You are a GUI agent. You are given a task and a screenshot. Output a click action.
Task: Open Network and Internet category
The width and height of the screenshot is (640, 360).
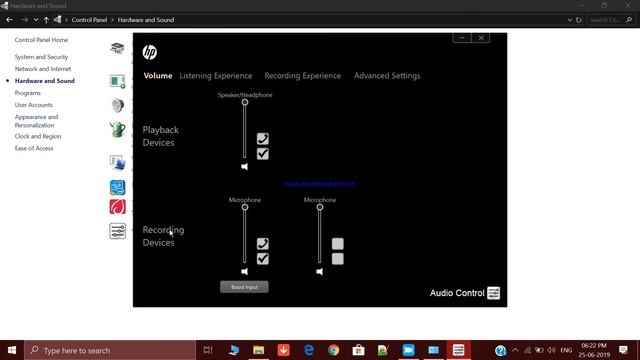(x=43, y=69)
